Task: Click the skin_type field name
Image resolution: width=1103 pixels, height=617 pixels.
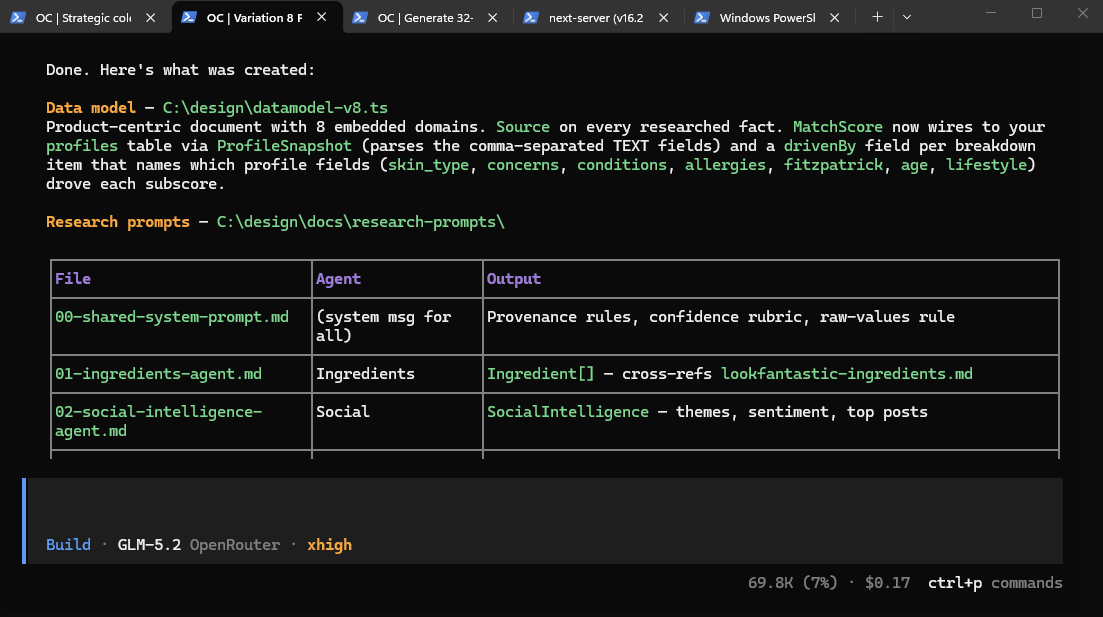Action: (x=428, y=165)
